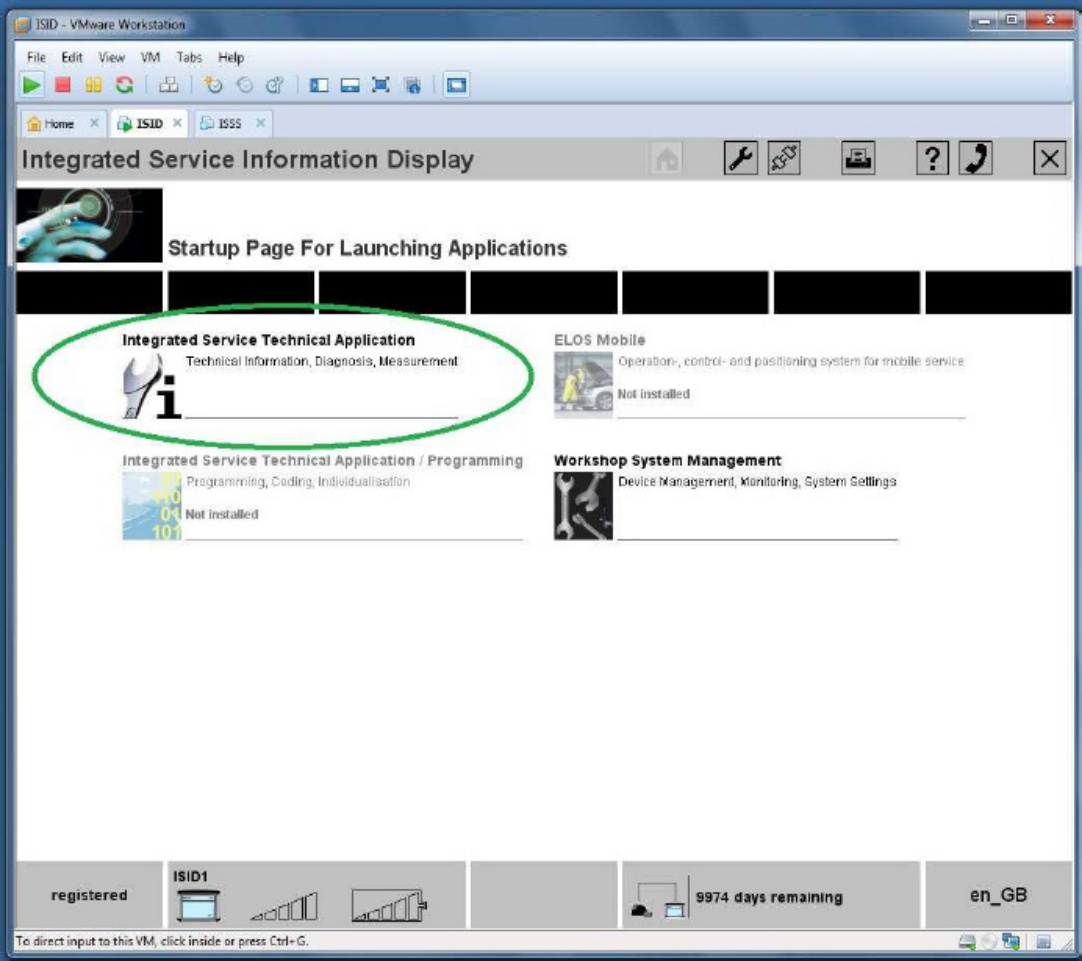The height and width of the screenshot is (961, 1082).
Task: Click the network adapter icon in VMware status bar
Action: (x=1012, y=942)
